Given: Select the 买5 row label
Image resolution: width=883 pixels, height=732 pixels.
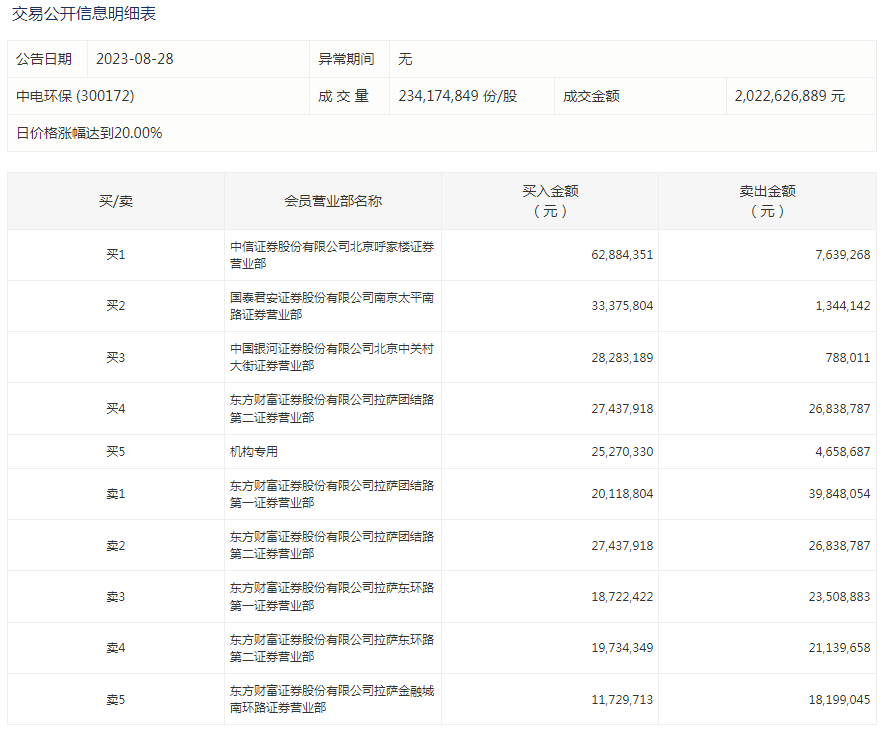Looking at the screenshot, I should pyautogui.click(x=115, y=452).
